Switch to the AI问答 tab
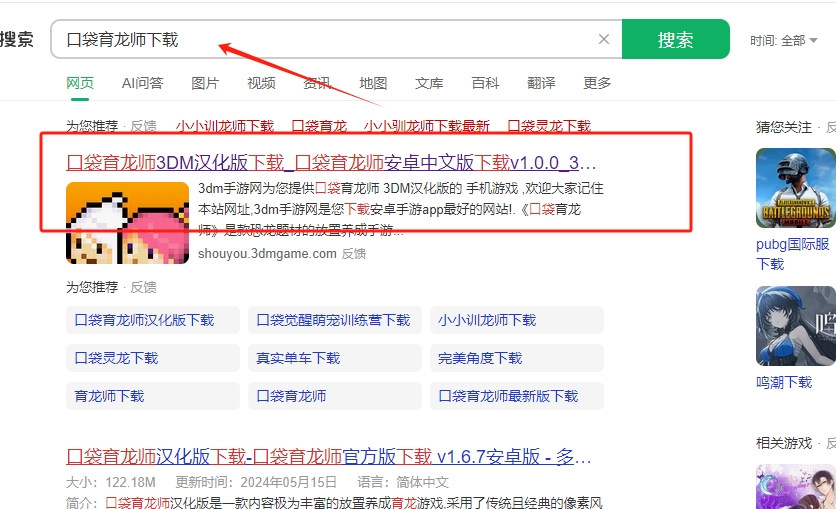This screenshot has width=836, height=509. click(142, 83)
